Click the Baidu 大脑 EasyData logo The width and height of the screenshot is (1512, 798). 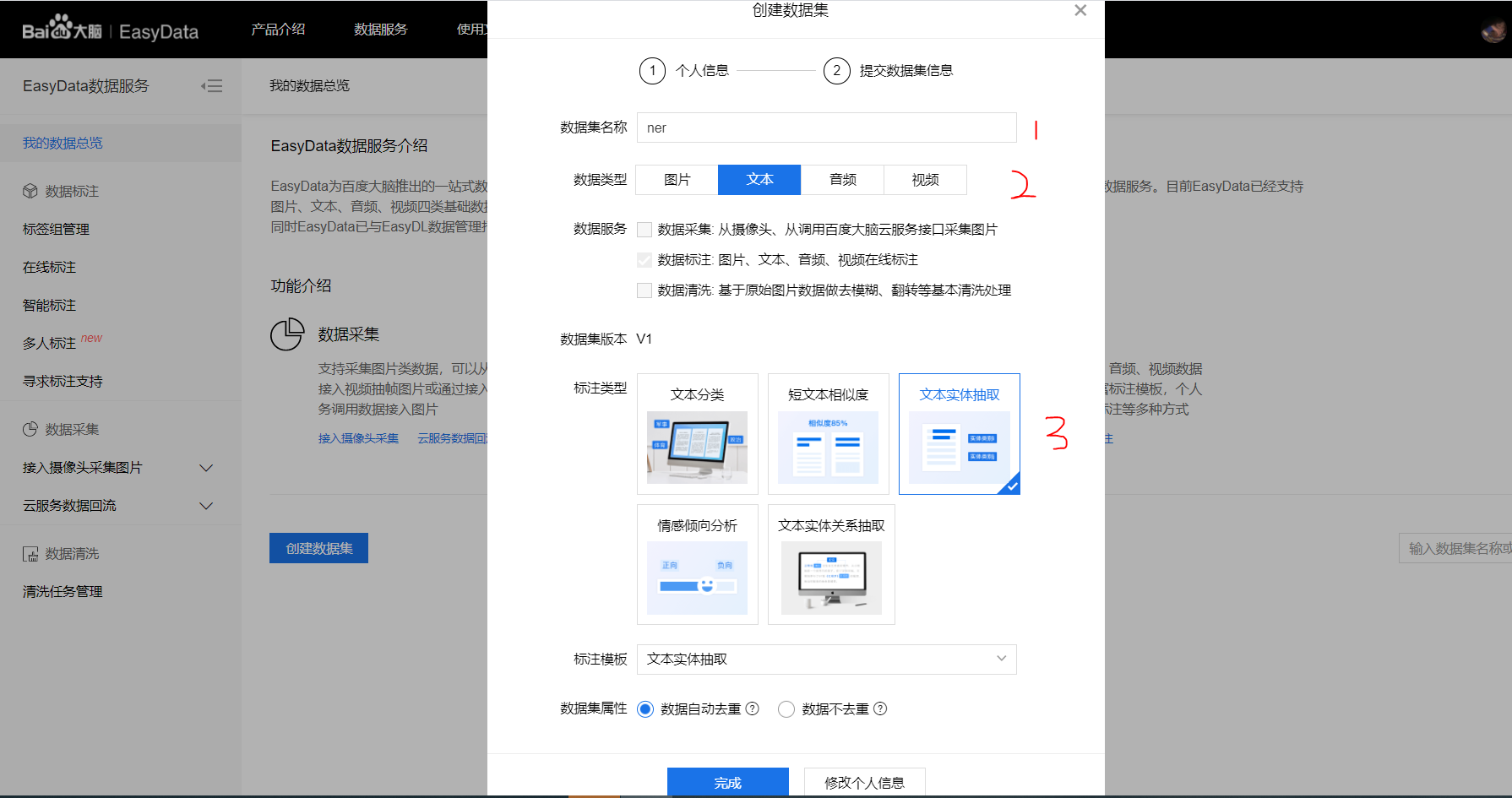pyautogui.click(x=110, y=30)
